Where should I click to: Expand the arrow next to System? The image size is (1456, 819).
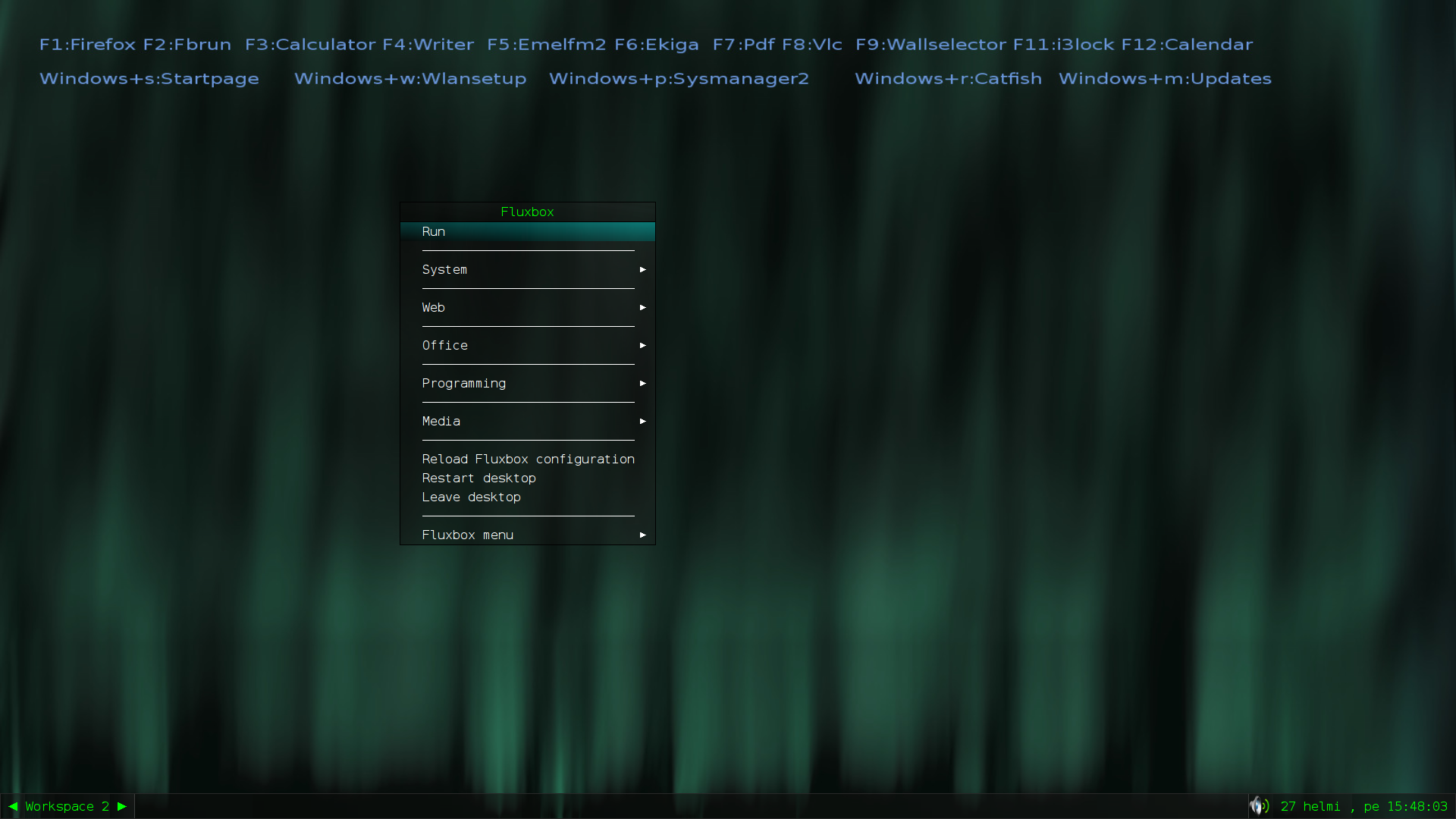(642, 269)
